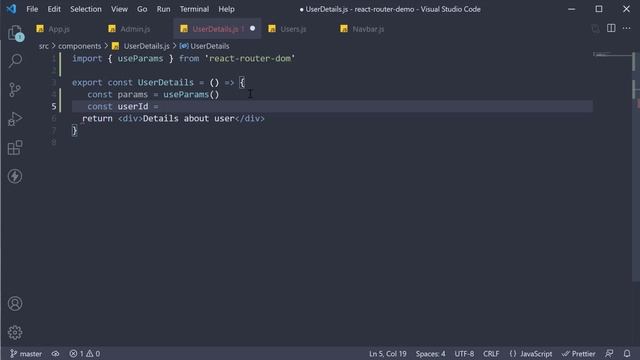Open the View menu
The width and height of the screenshot is (640, 360).
(x=119, y=9)
